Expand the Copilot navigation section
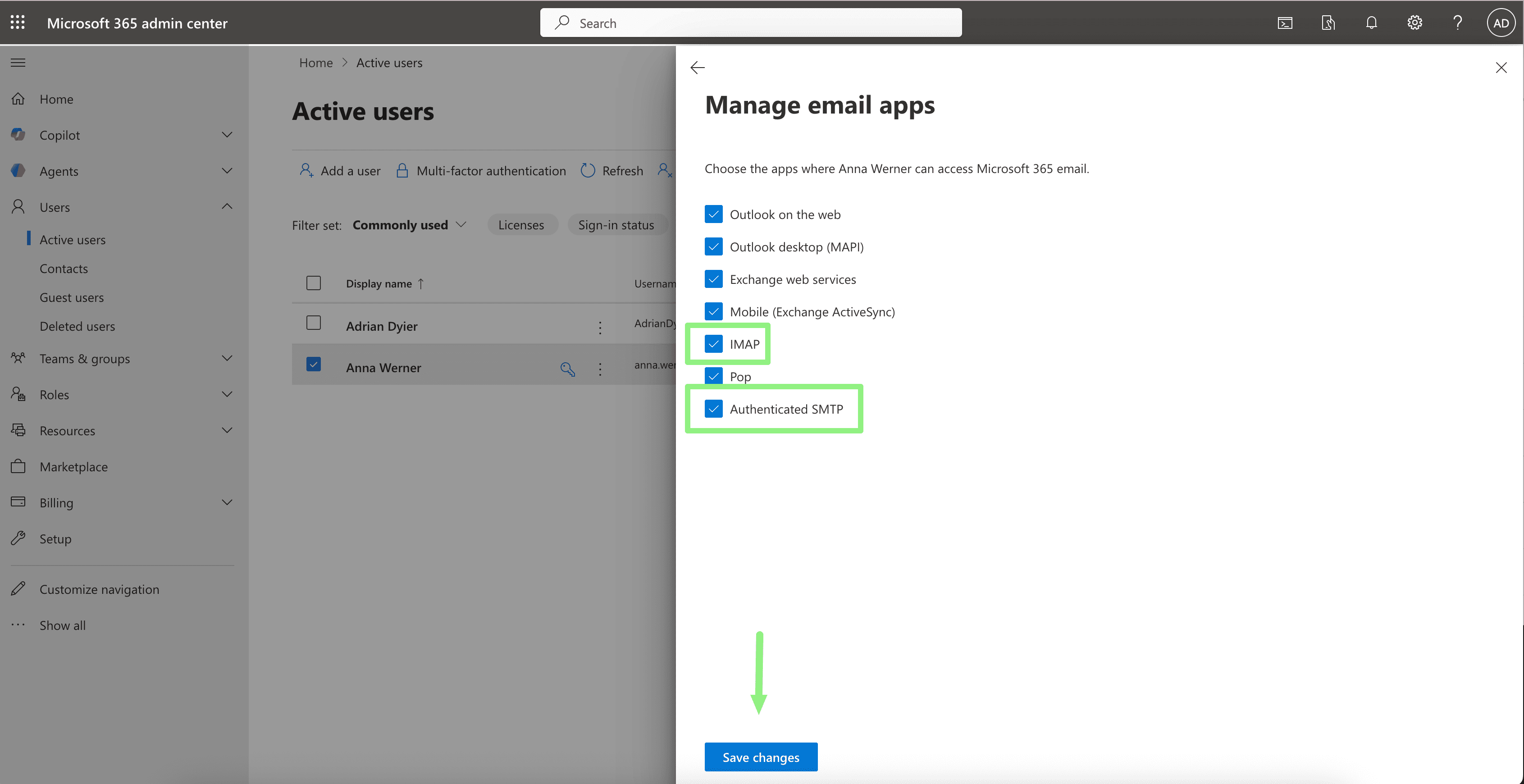 pyautogui.click(x=227, y=135)
